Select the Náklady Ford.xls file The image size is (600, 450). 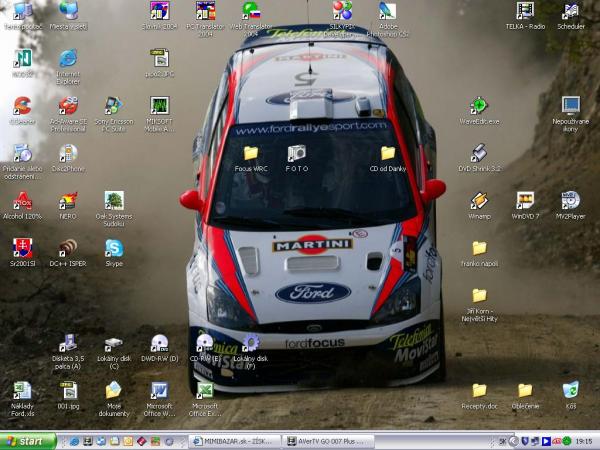(x=22, y=391)
